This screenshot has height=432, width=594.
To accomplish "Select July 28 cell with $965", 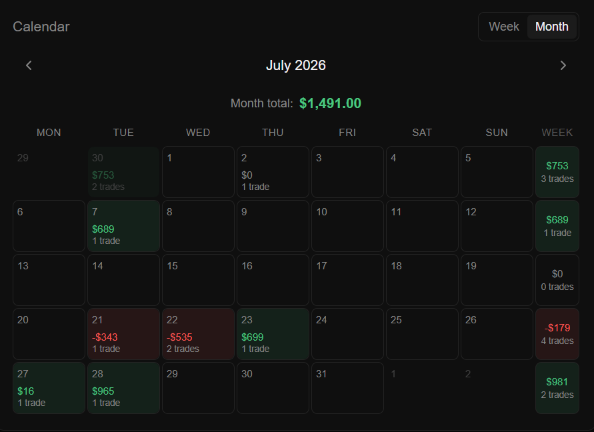I will (123, 388).
